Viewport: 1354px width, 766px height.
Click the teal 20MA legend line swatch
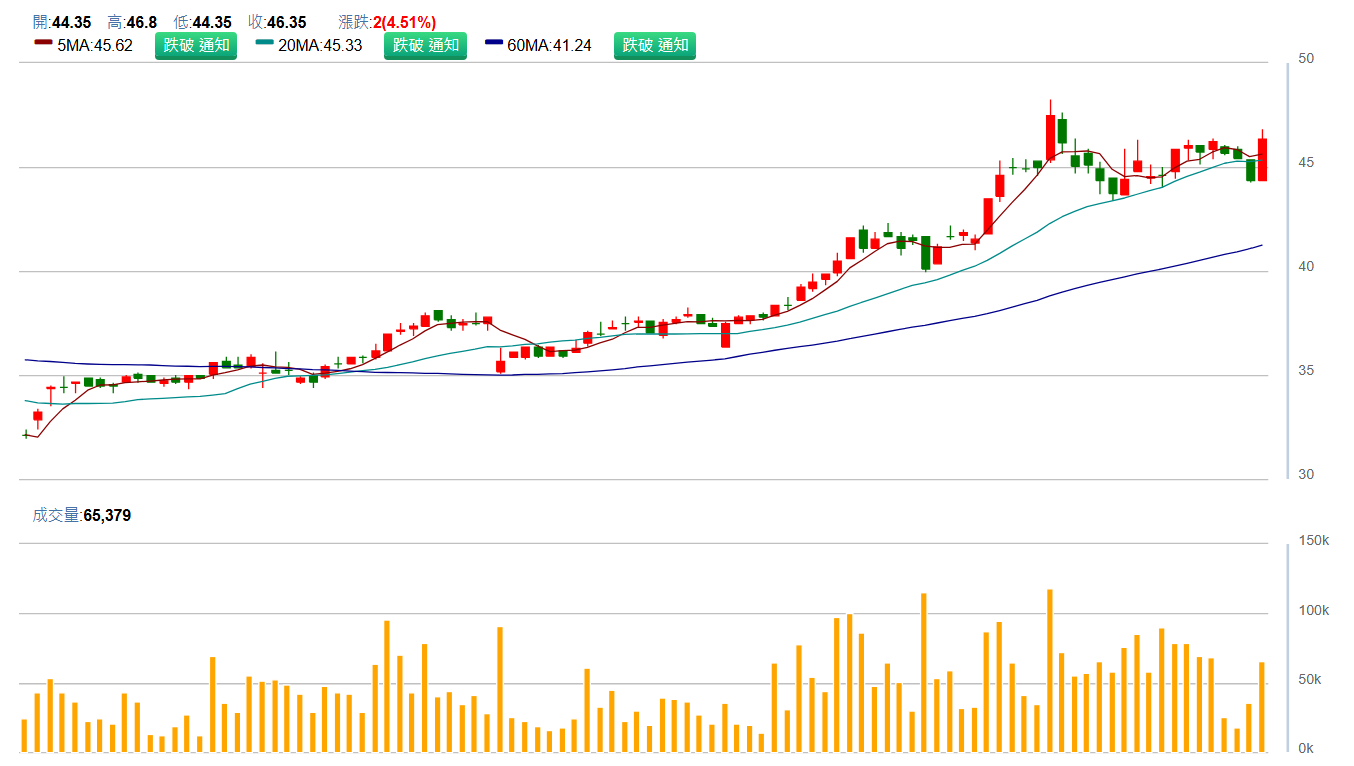pos(264,43)
